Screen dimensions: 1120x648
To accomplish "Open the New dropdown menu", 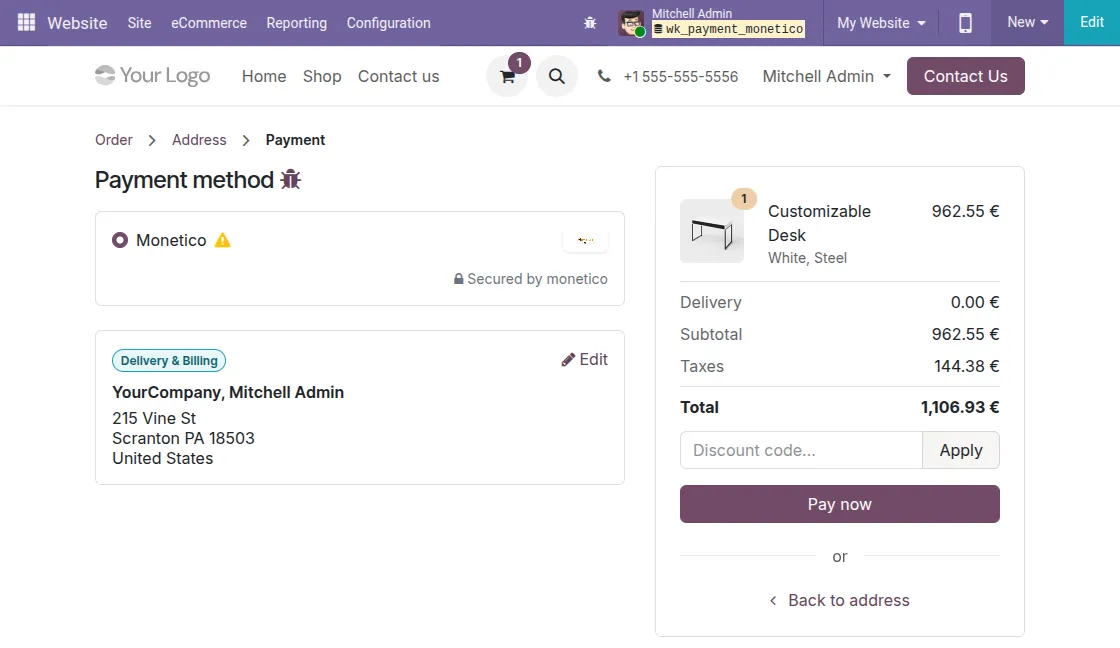I will (1027, 22).
